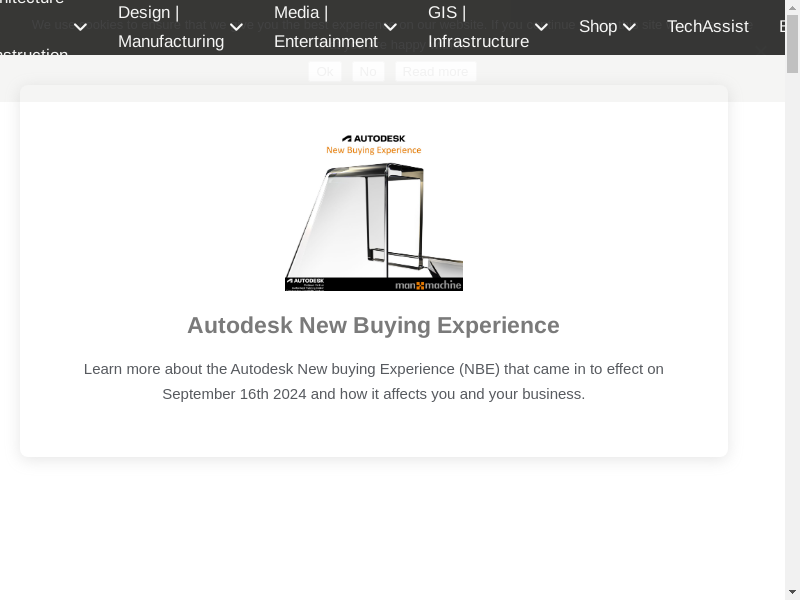The image size is (800, 600).
Task: Click the NBE description paragraph text
Action: pos(373,381)
